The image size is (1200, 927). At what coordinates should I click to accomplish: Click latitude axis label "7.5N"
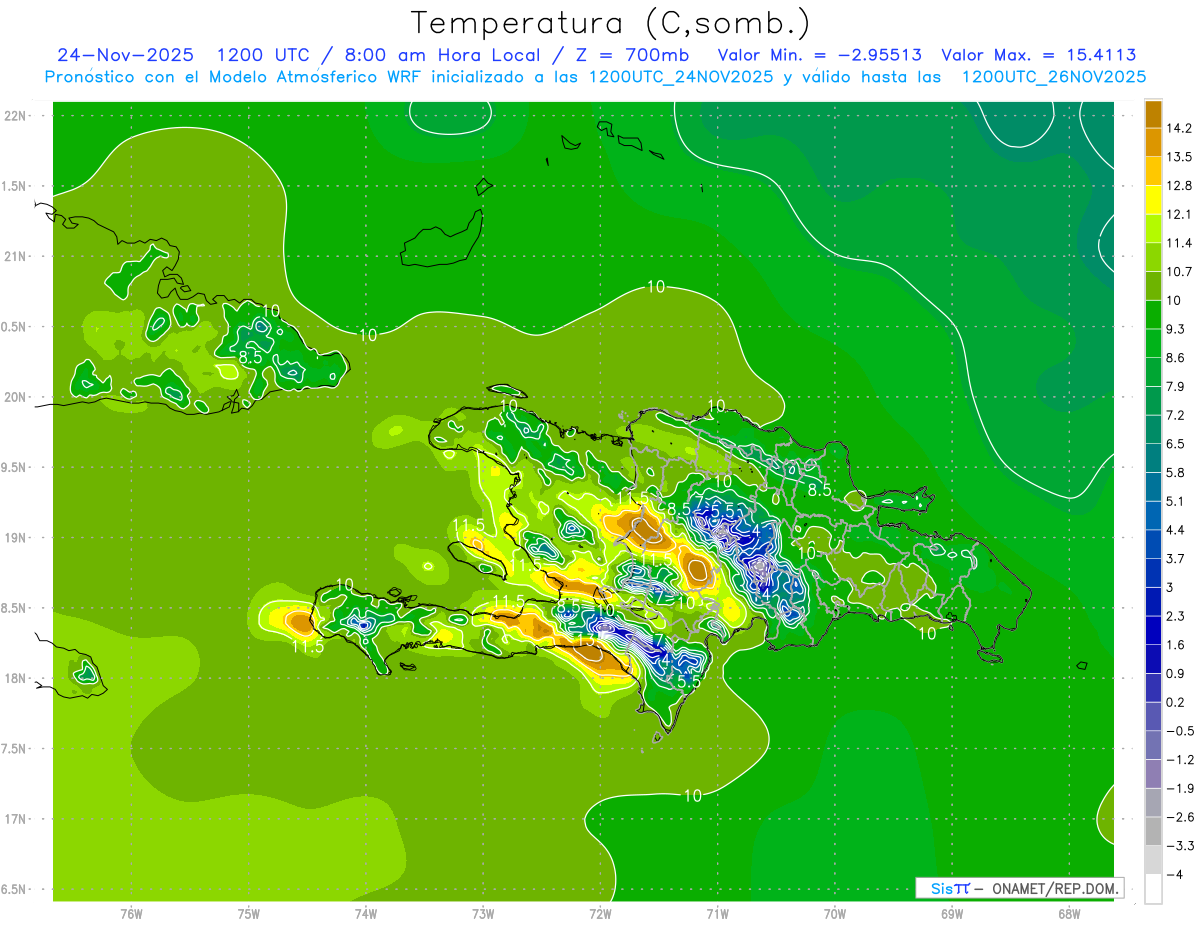[14, 749]
